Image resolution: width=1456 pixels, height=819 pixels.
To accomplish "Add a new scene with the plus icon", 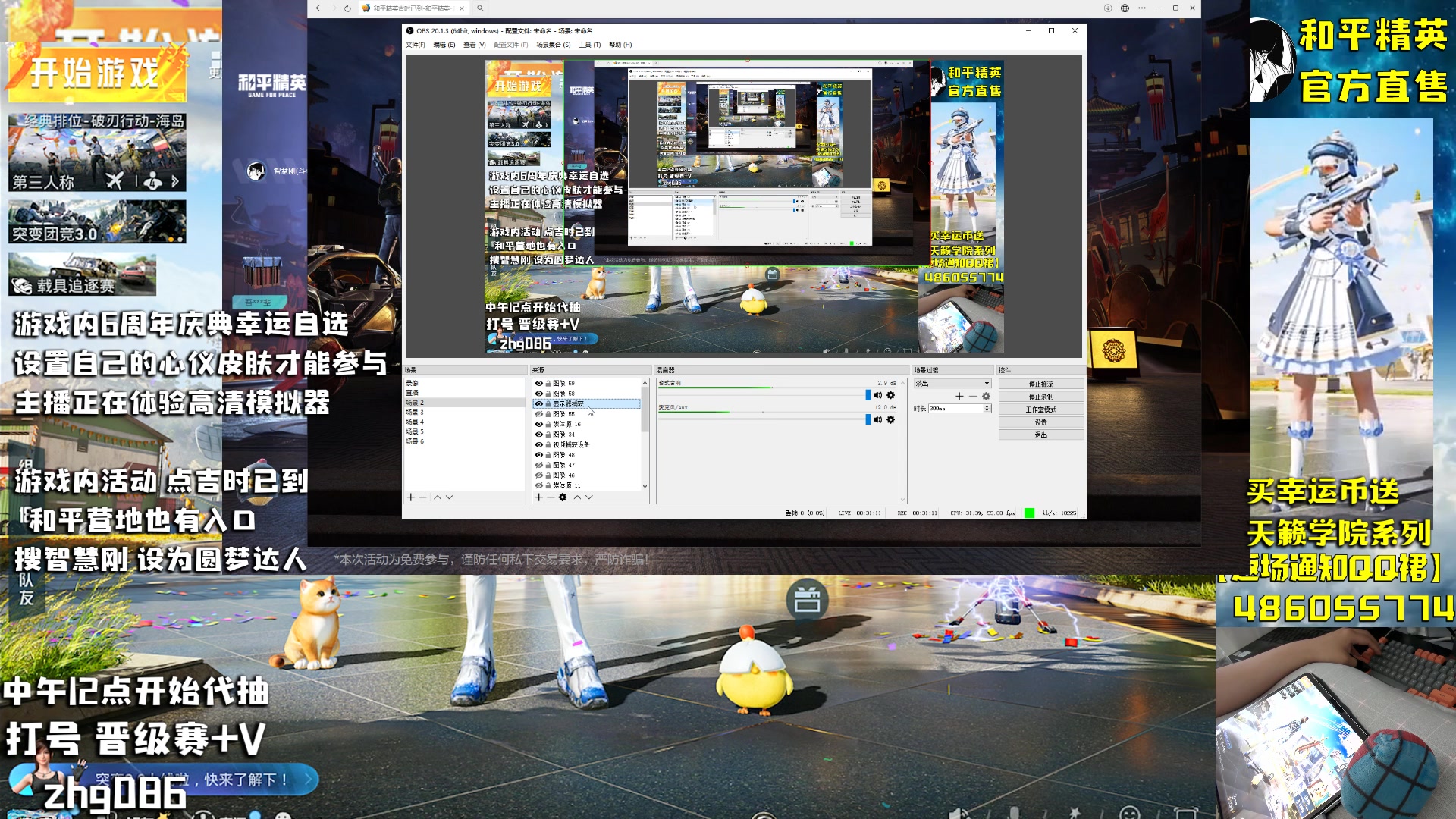I will tap(410, 497).
